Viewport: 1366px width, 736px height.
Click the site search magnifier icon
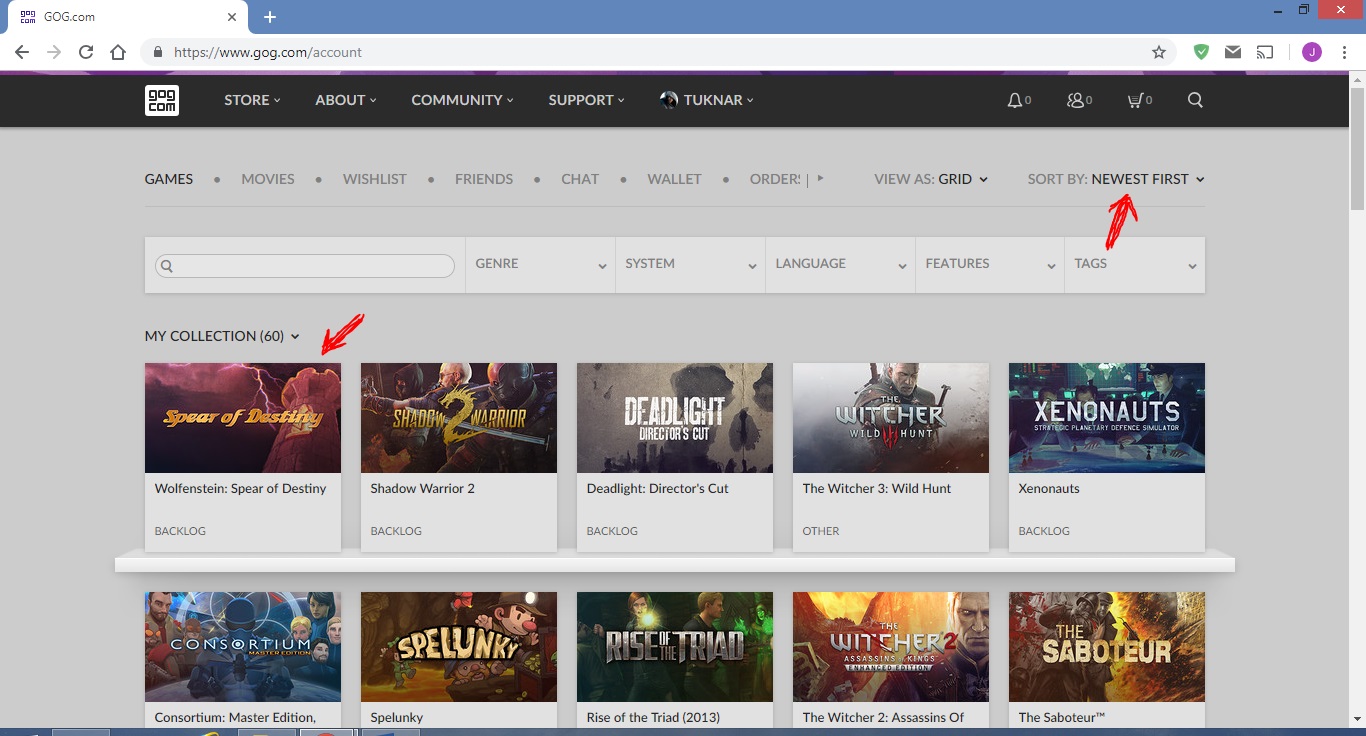click(1195, 100)
